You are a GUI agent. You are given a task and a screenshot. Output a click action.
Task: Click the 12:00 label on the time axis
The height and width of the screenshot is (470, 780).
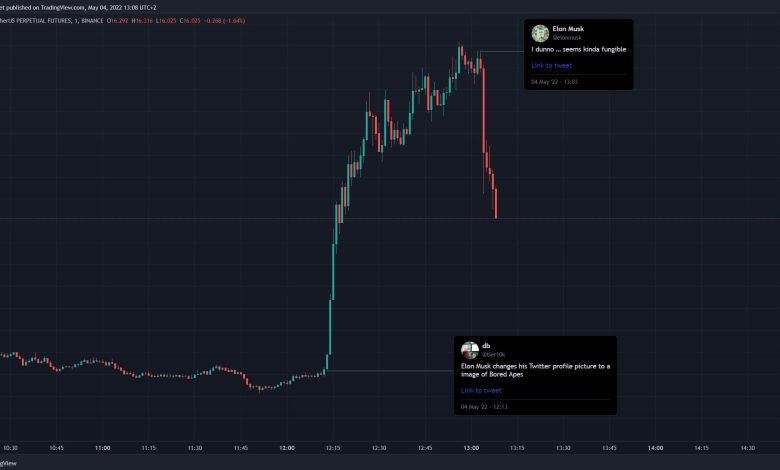pos(288,448)
